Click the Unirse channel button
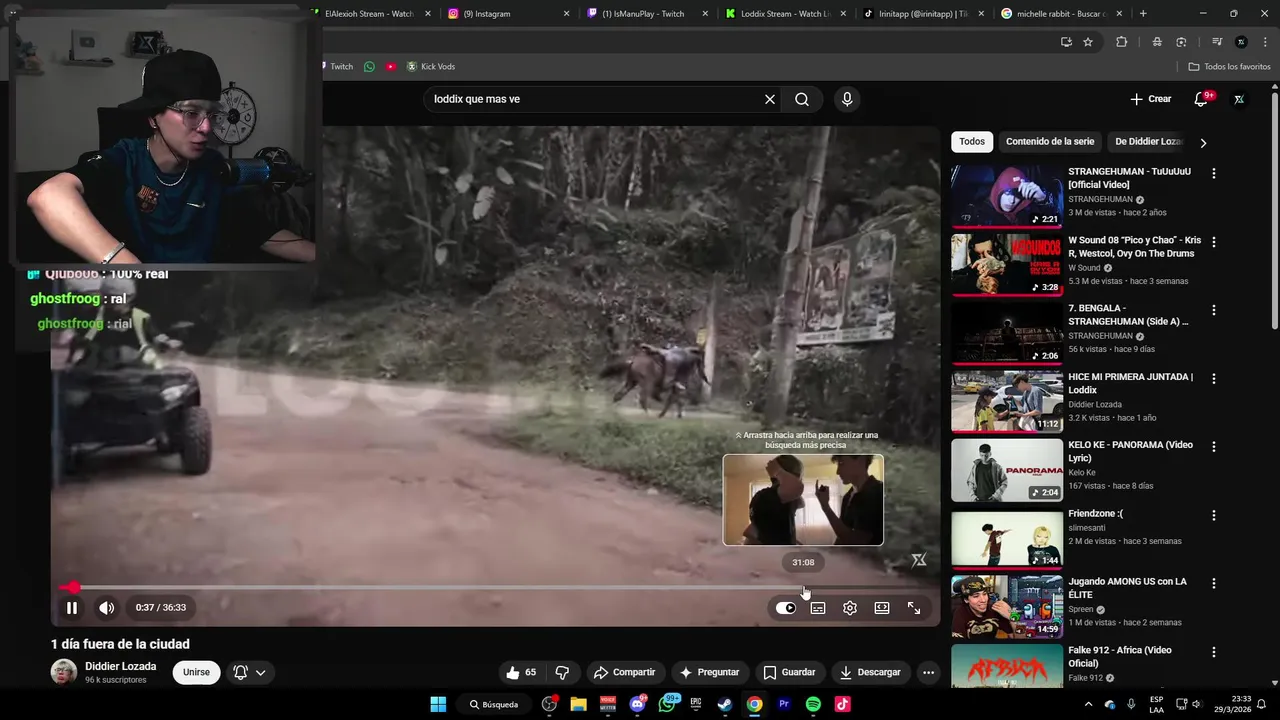 [x=196, y=672]
